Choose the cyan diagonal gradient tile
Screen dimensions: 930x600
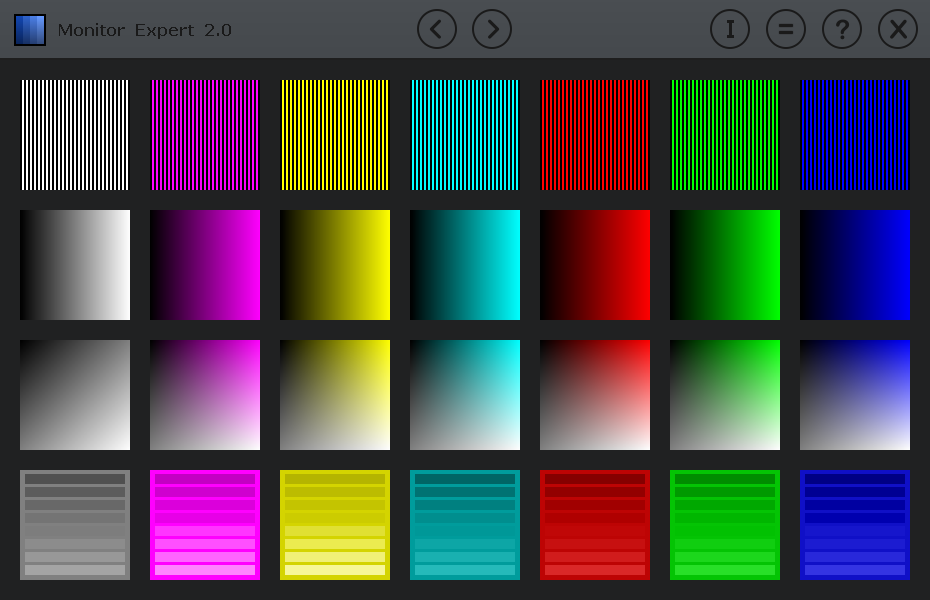464,395
